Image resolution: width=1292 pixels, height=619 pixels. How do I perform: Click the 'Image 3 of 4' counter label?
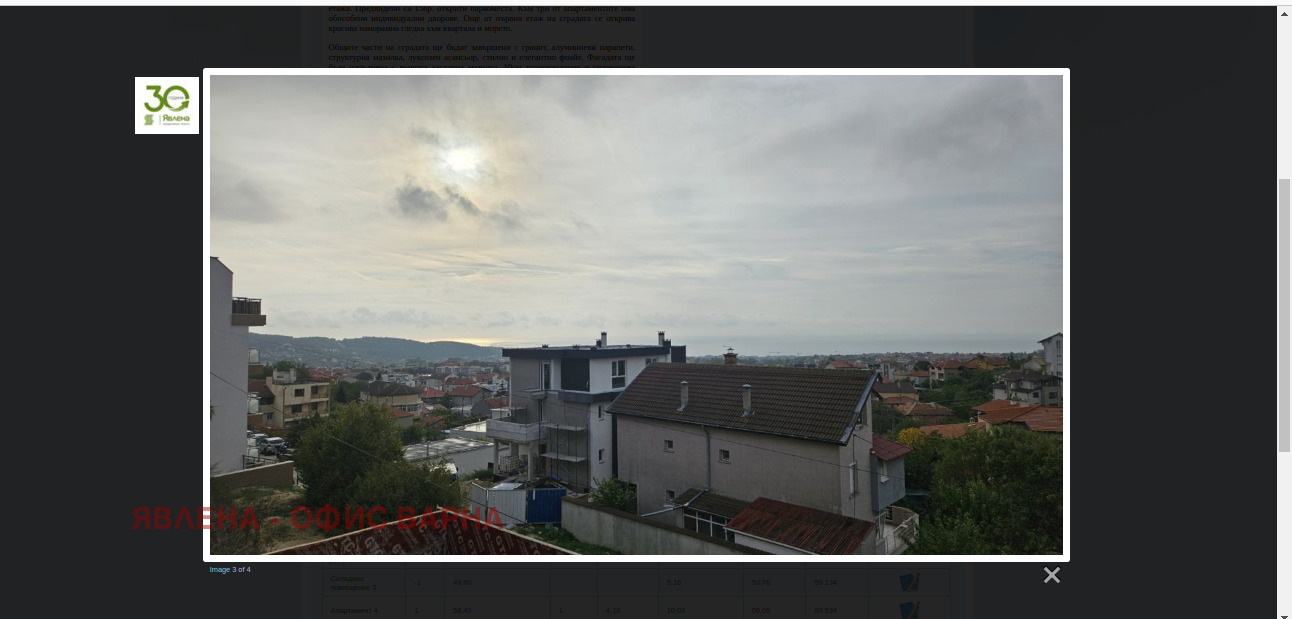[x=230, y=570]
